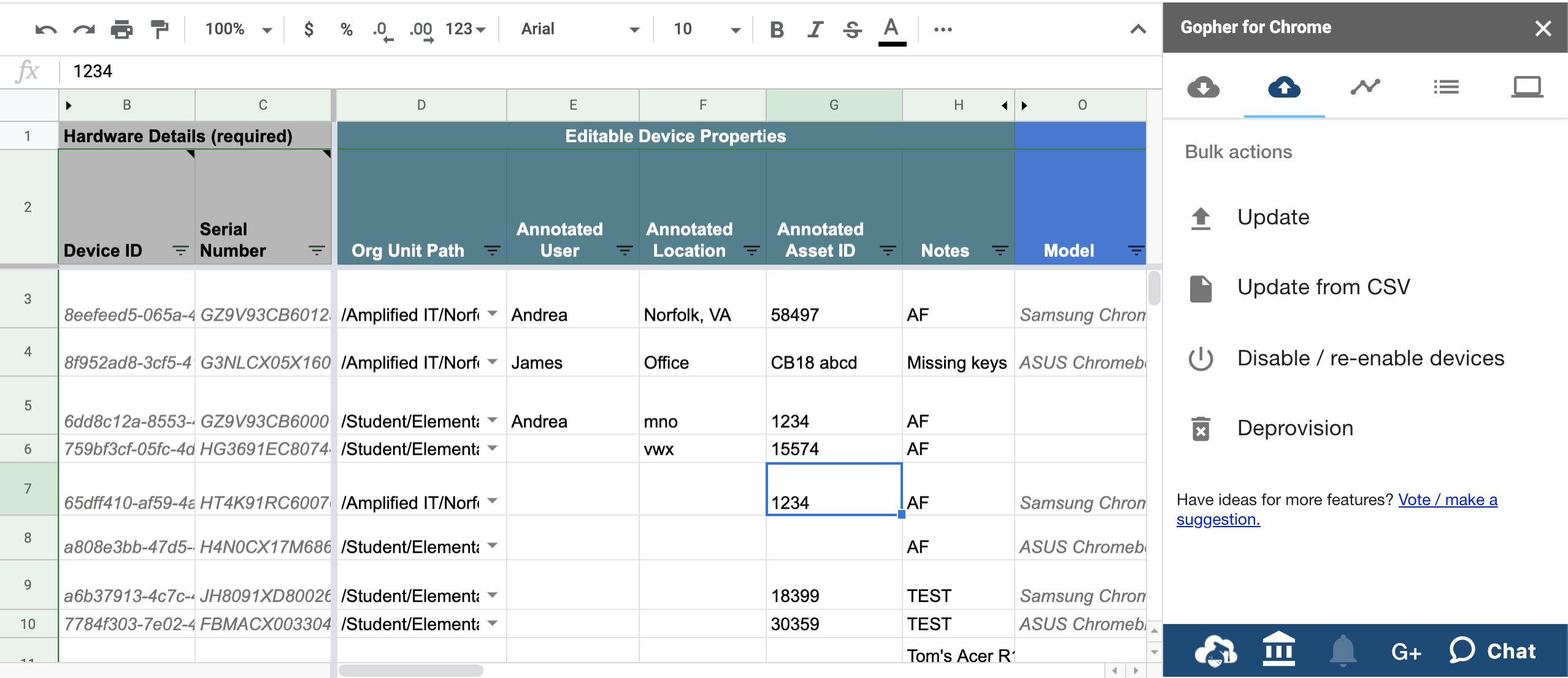This screenshot has width=1568, height=678.
Task: Click the undo arrow icon
Action: tap(46, 29)
